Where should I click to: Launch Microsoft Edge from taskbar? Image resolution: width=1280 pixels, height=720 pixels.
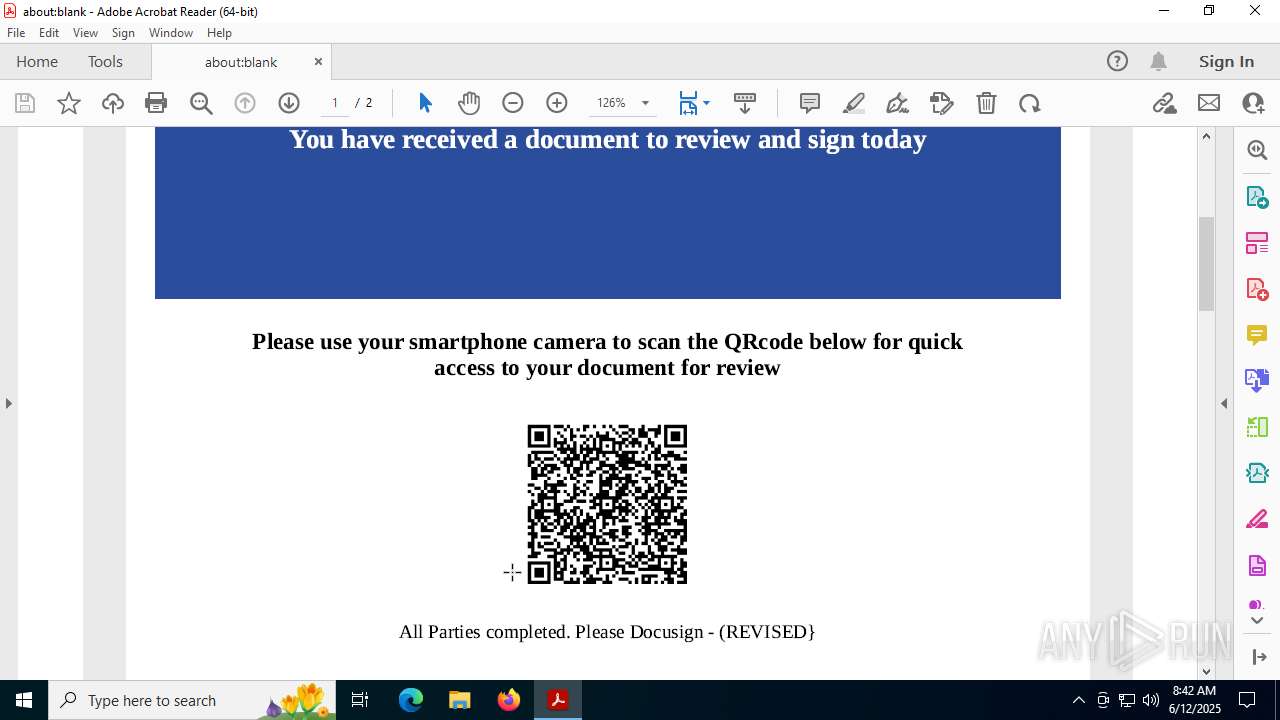tap(411, 700)
